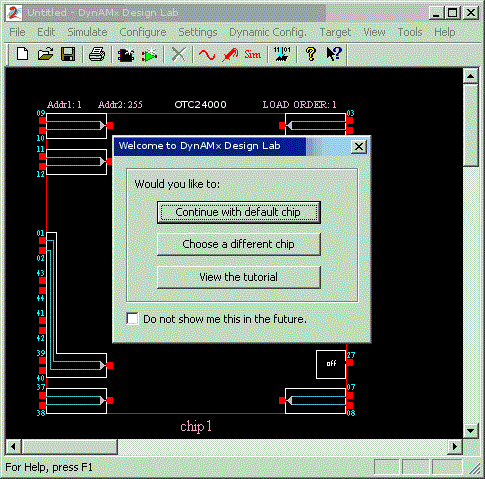Viewport: 485px width, 479px height.
Task: Click 'View the tutorial' button
Action: tap(239, 277)
